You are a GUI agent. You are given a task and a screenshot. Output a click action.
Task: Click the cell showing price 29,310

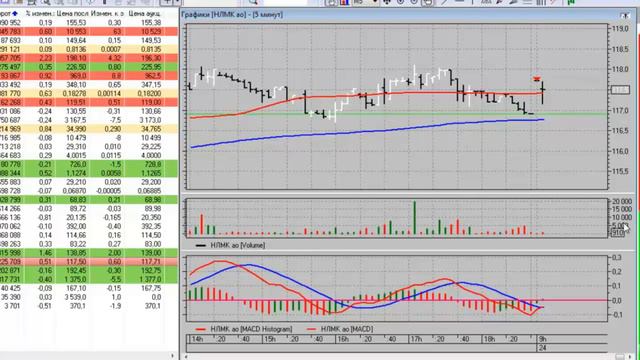[x=76, y=147]
